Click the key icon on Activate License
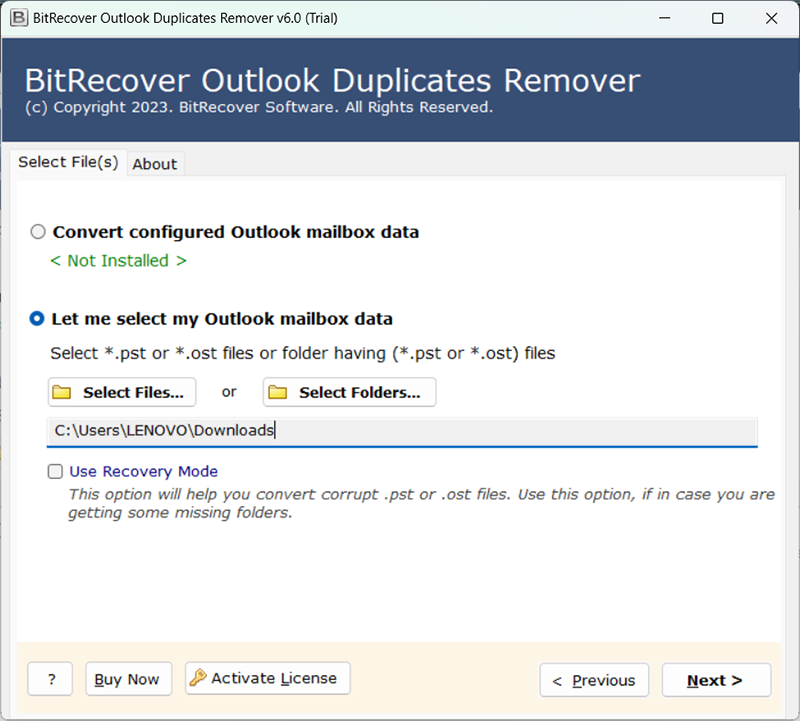 197,678
